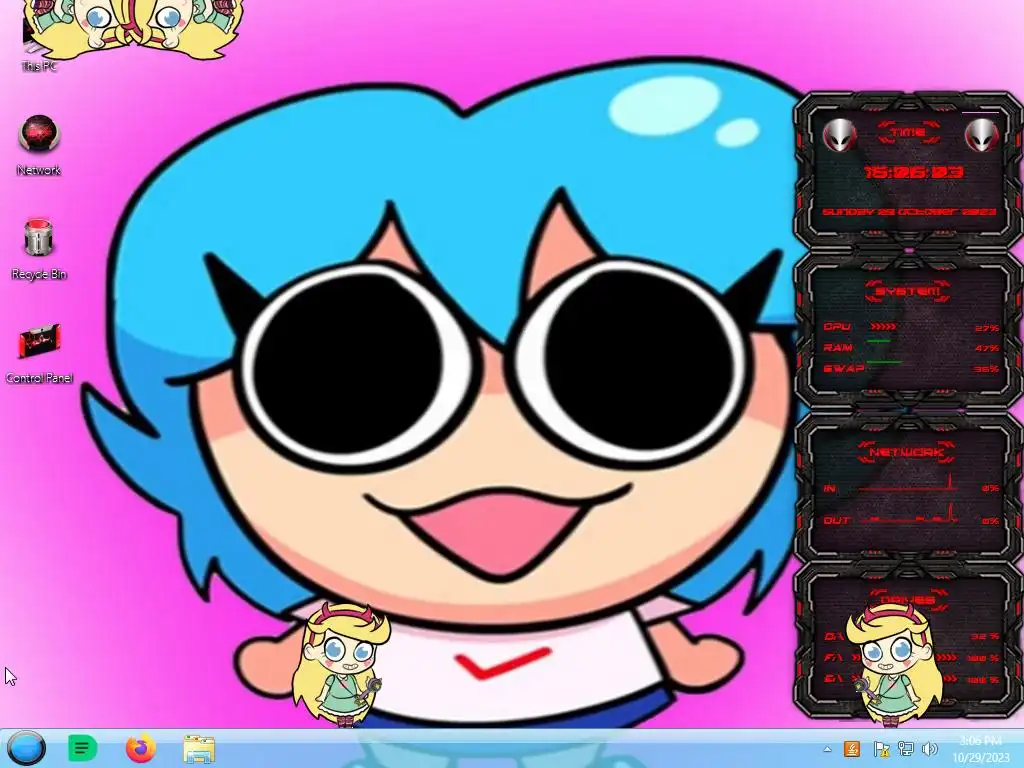Click the SWAP green usage bar
The width and height of the screenshot is (1024, 768).
click(x=884, y=361)
